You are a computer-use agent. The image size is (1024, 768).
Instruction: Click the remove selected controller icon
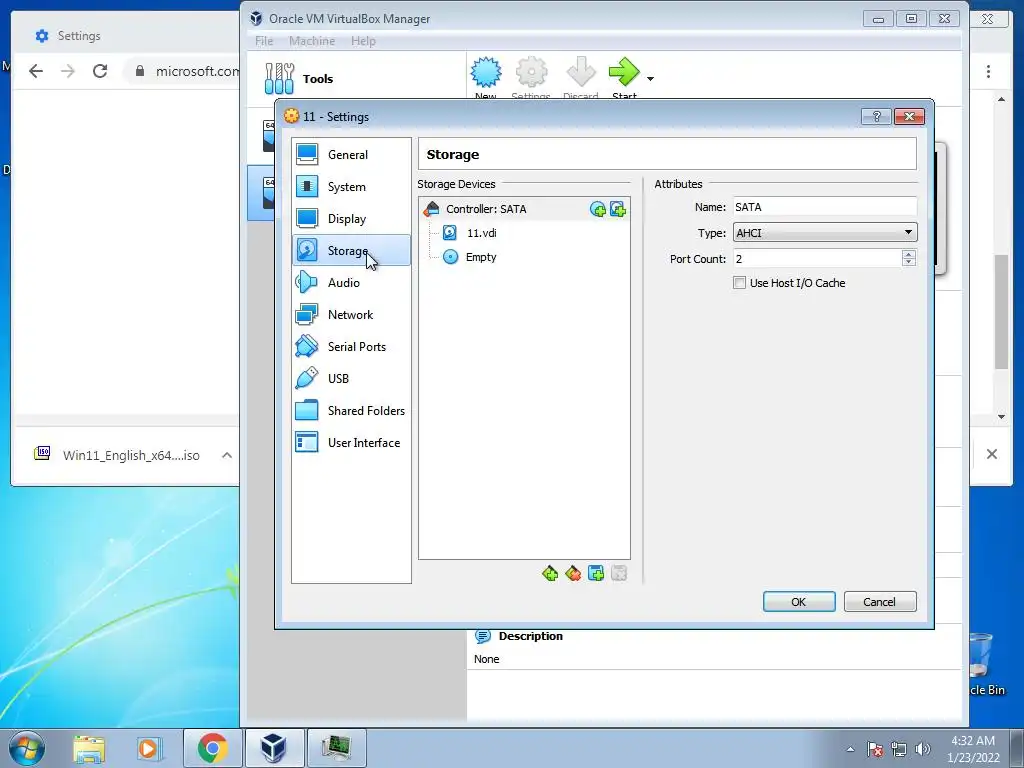pos(573,573)
